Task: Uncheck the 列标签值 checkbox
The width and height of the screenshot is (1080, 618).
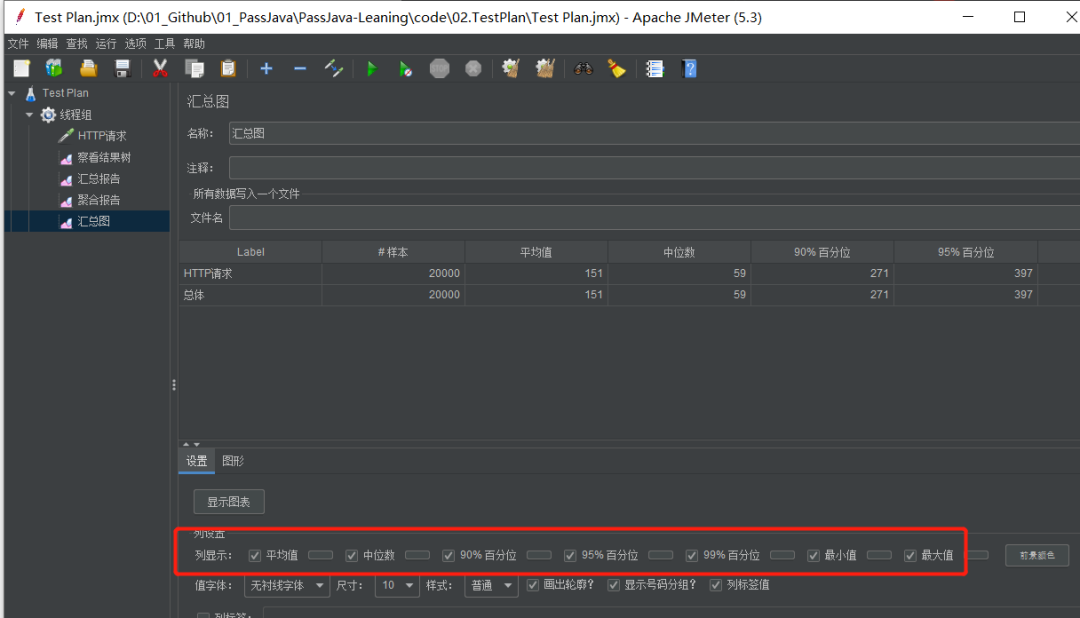Action: click(x=716, y=585)
